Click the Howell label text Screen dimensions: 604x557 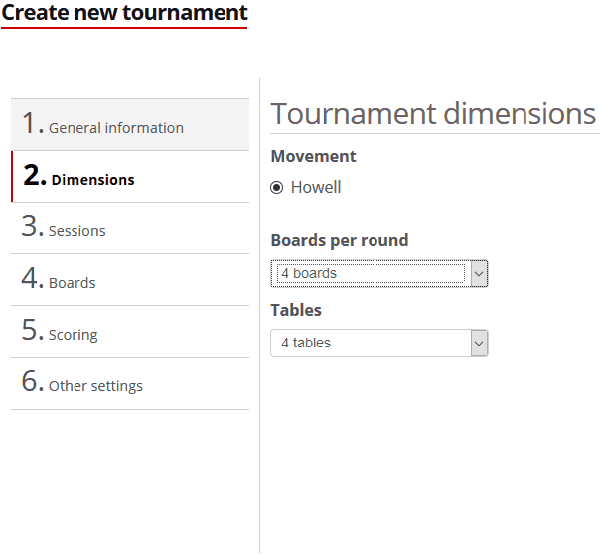(316, 187)
